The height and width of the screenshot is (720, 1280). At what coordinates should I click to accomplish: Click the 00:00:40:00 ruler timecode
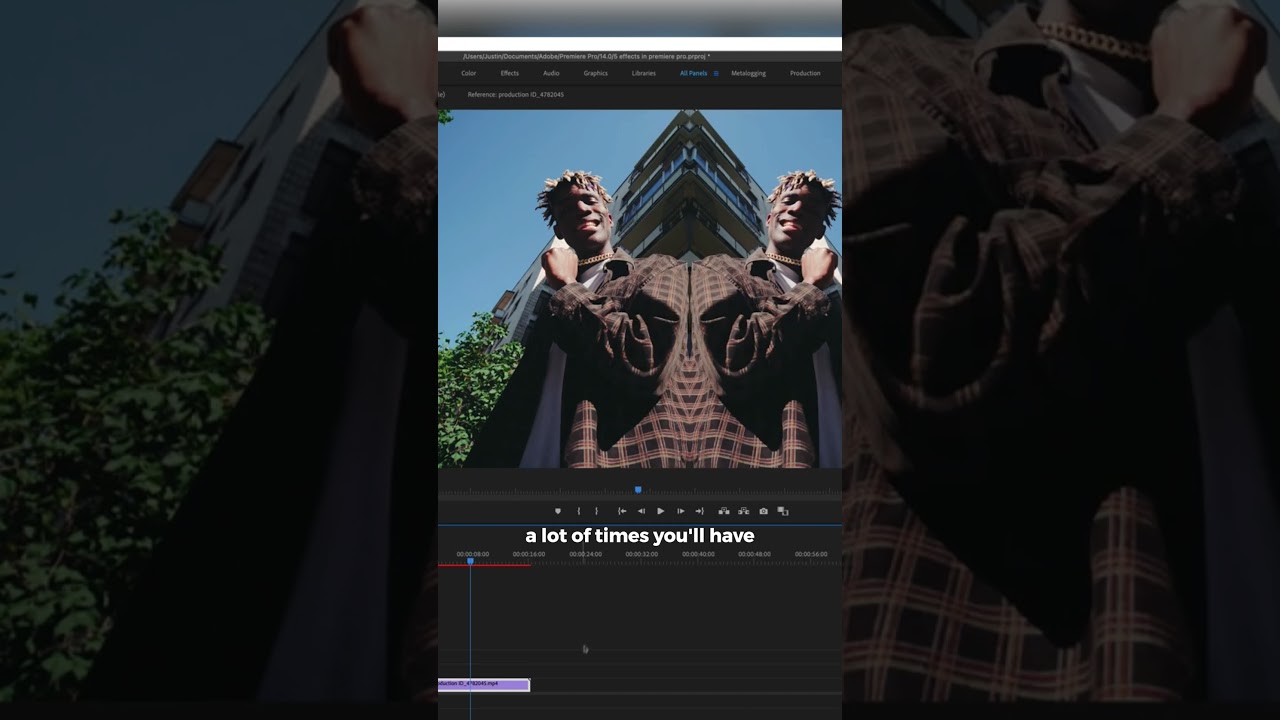tap(699, 554)
